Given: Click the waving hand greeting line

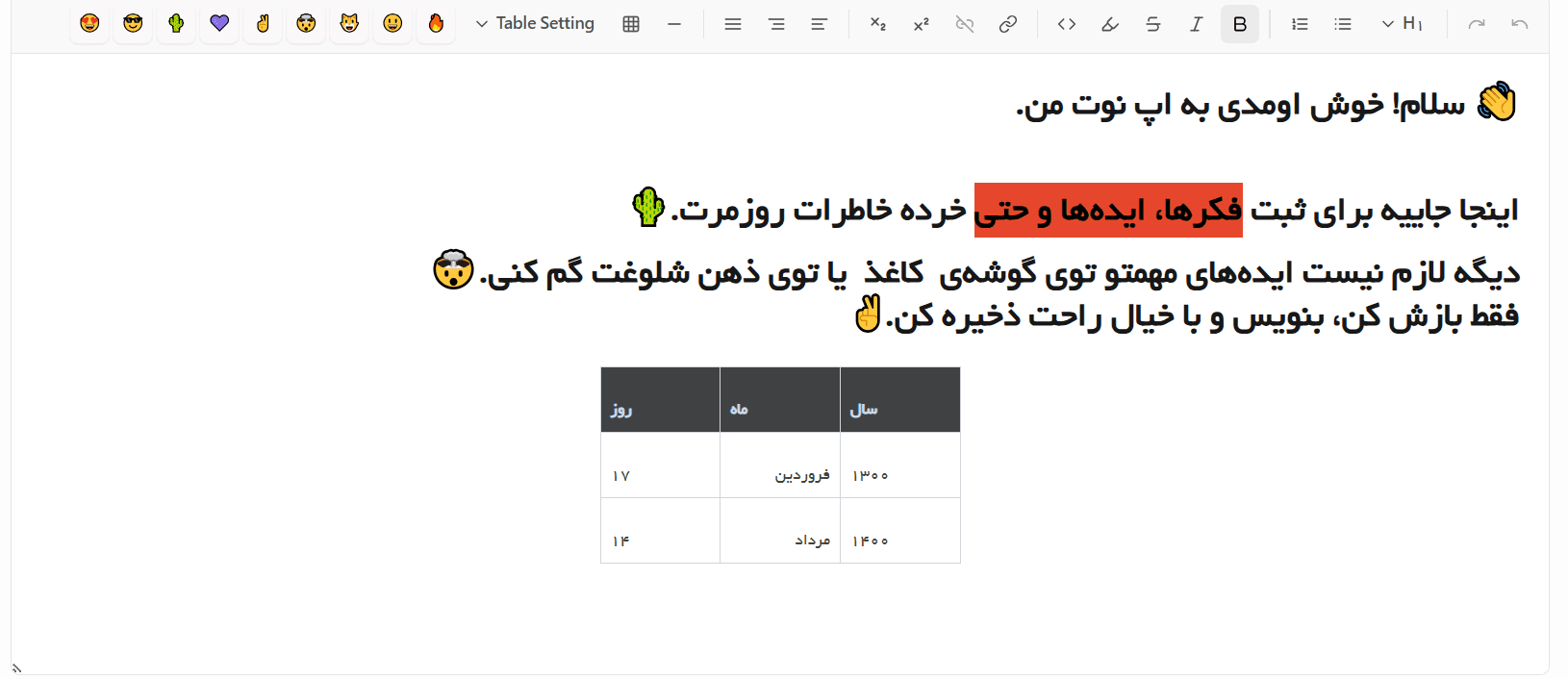Looking at the screenshot, I should coord(1267,103).
